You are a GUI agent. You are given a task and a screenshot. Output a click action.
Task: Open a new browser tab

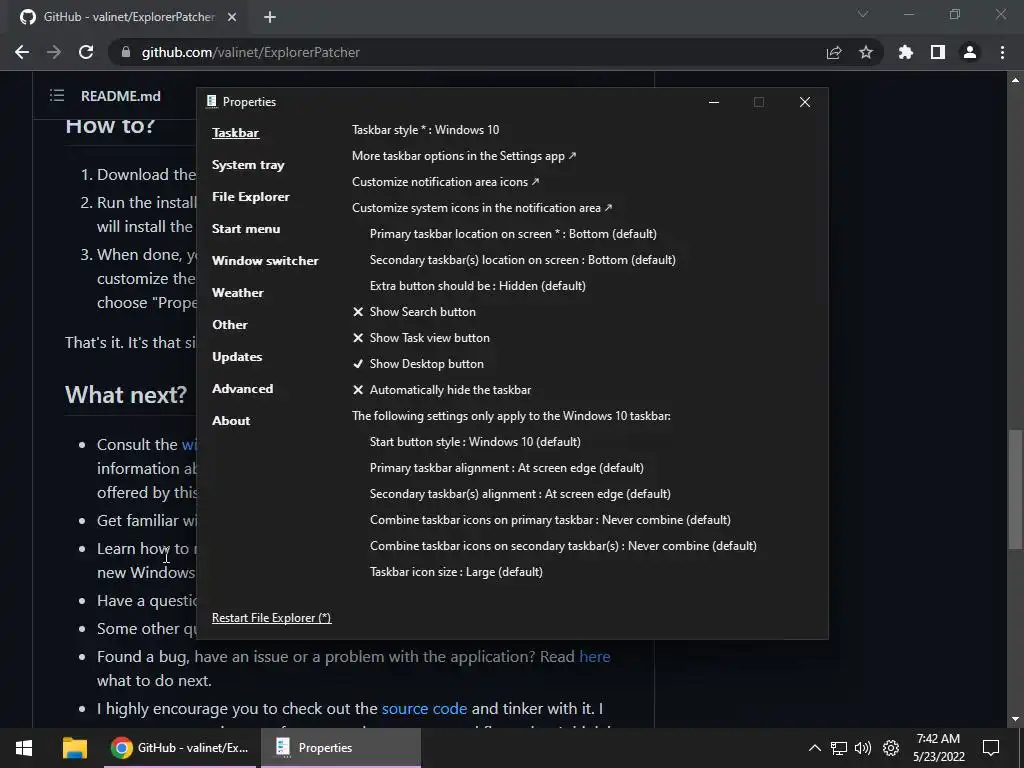click(270, 17)
